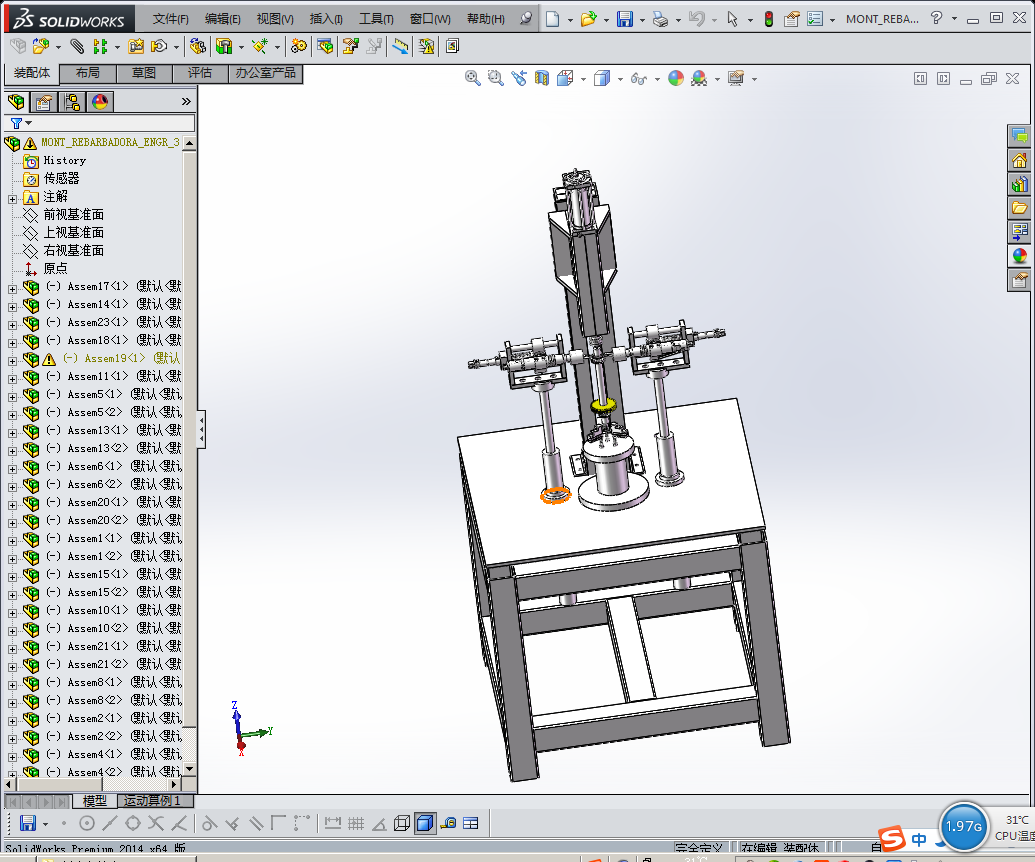
Task: Click the Edit Appearance color ball
Action: click(x=676, y=78)
